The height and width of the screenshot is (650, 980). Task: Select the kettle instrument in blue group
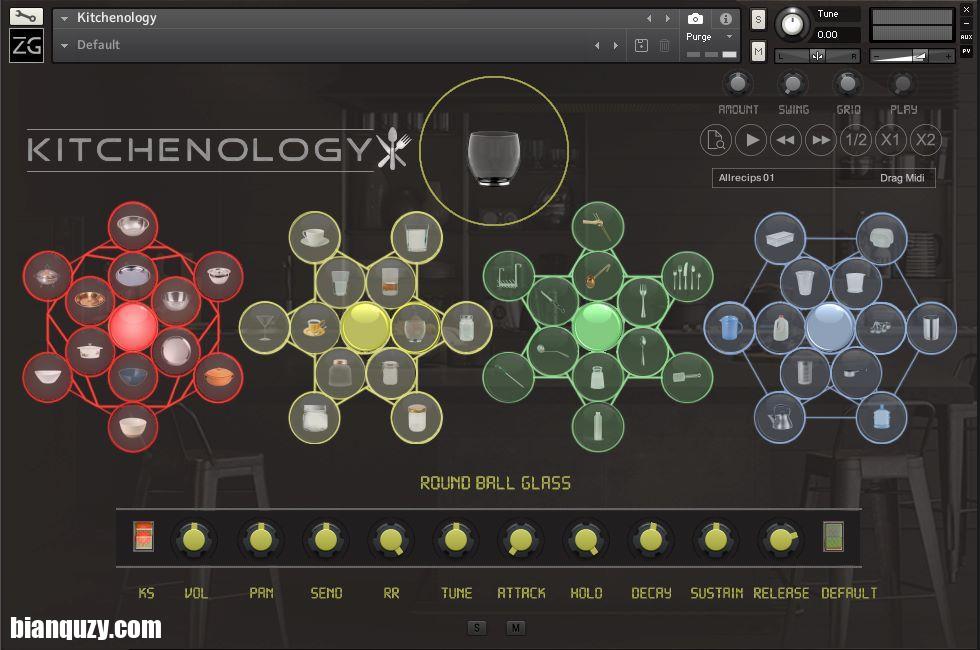pyautogui.click(x=779, y=418)
